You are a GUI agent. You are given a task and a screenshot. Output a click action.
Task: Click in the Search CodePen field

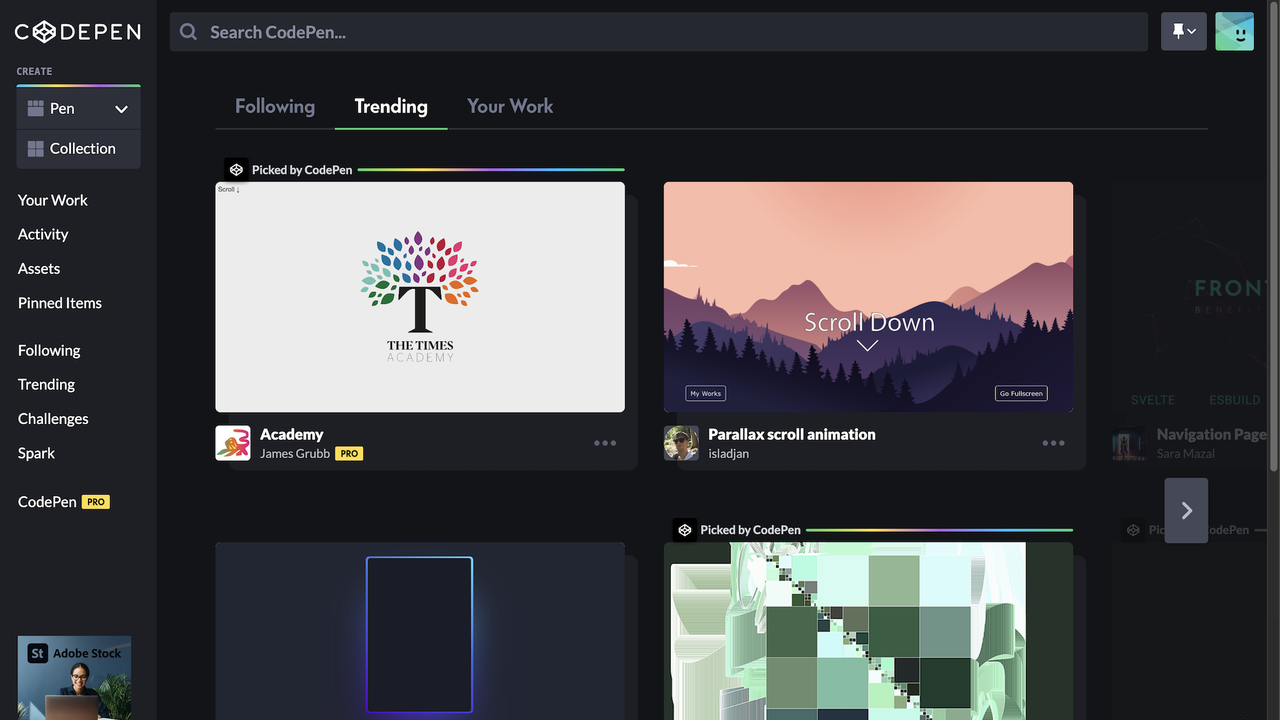tap(660, 32)
